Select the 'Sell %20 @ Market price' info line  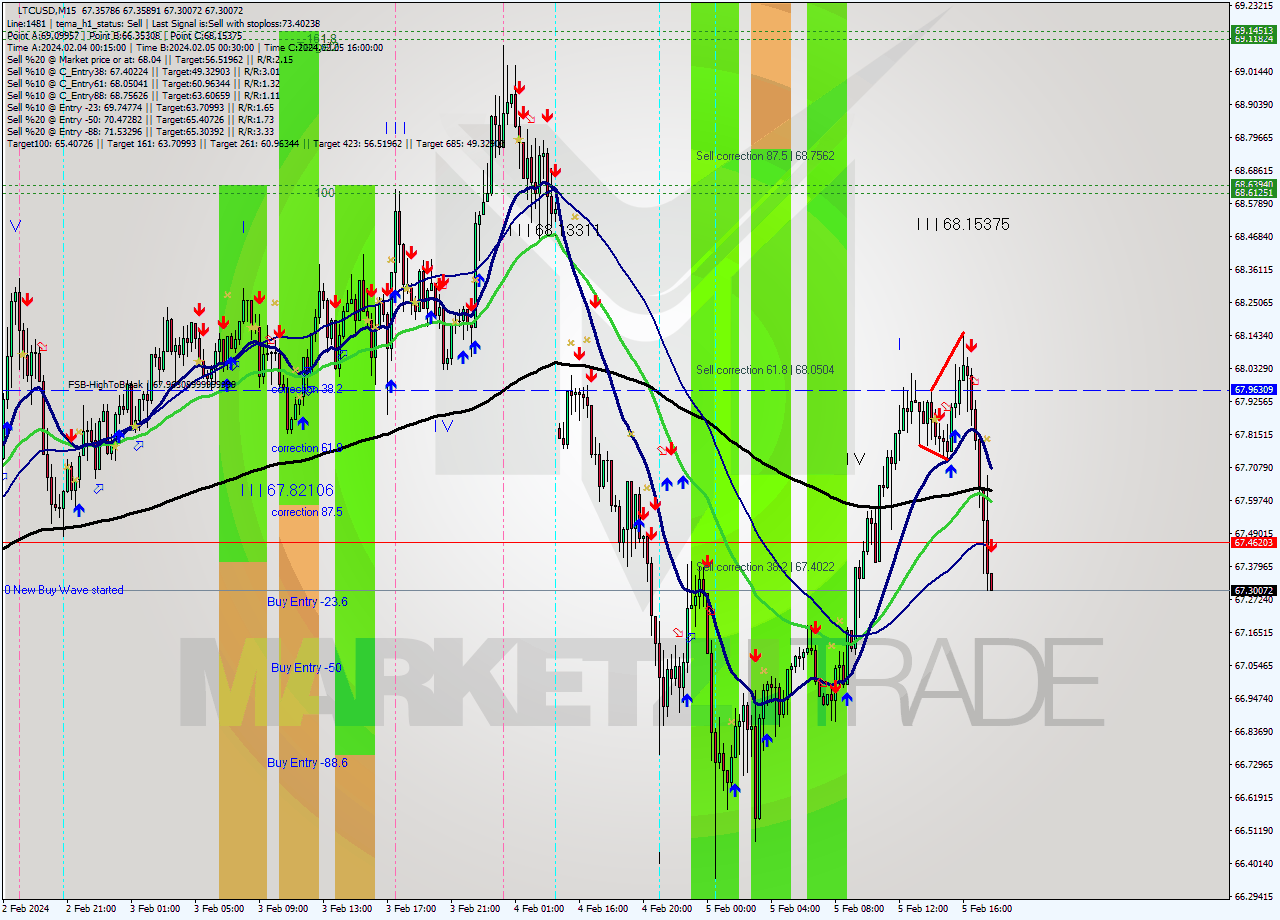(150, 59)
